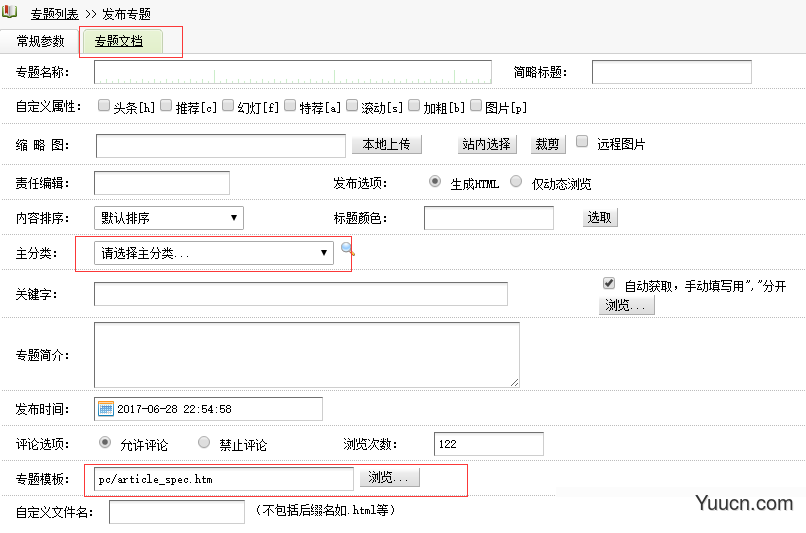Image resolution: width=806 pixels, height=533 pixels.
Task: Open the 请选择主分类 dropdown
Action: tap(214, 253)
